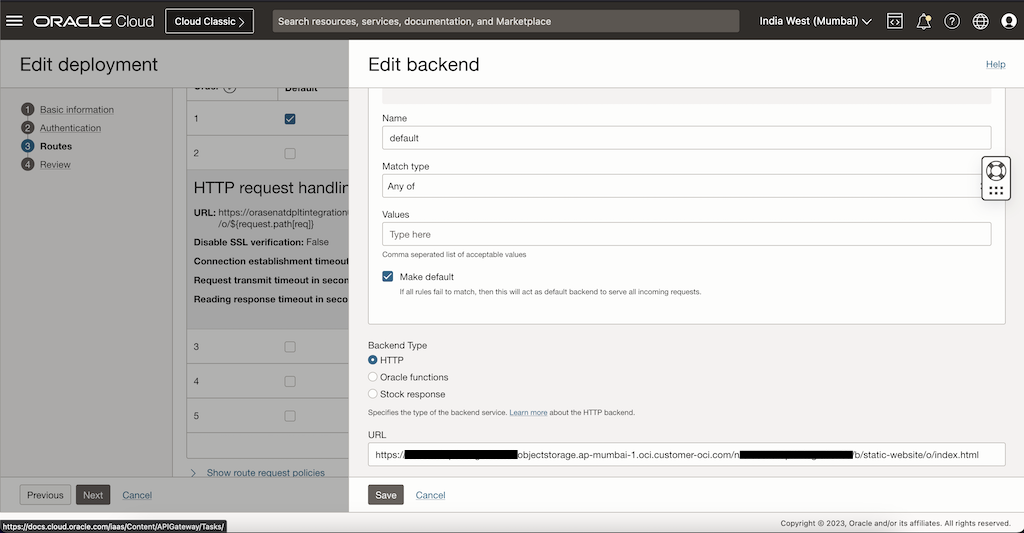
Task: Click the Connection establishment timeout text
Action: [x=271, y=261]
